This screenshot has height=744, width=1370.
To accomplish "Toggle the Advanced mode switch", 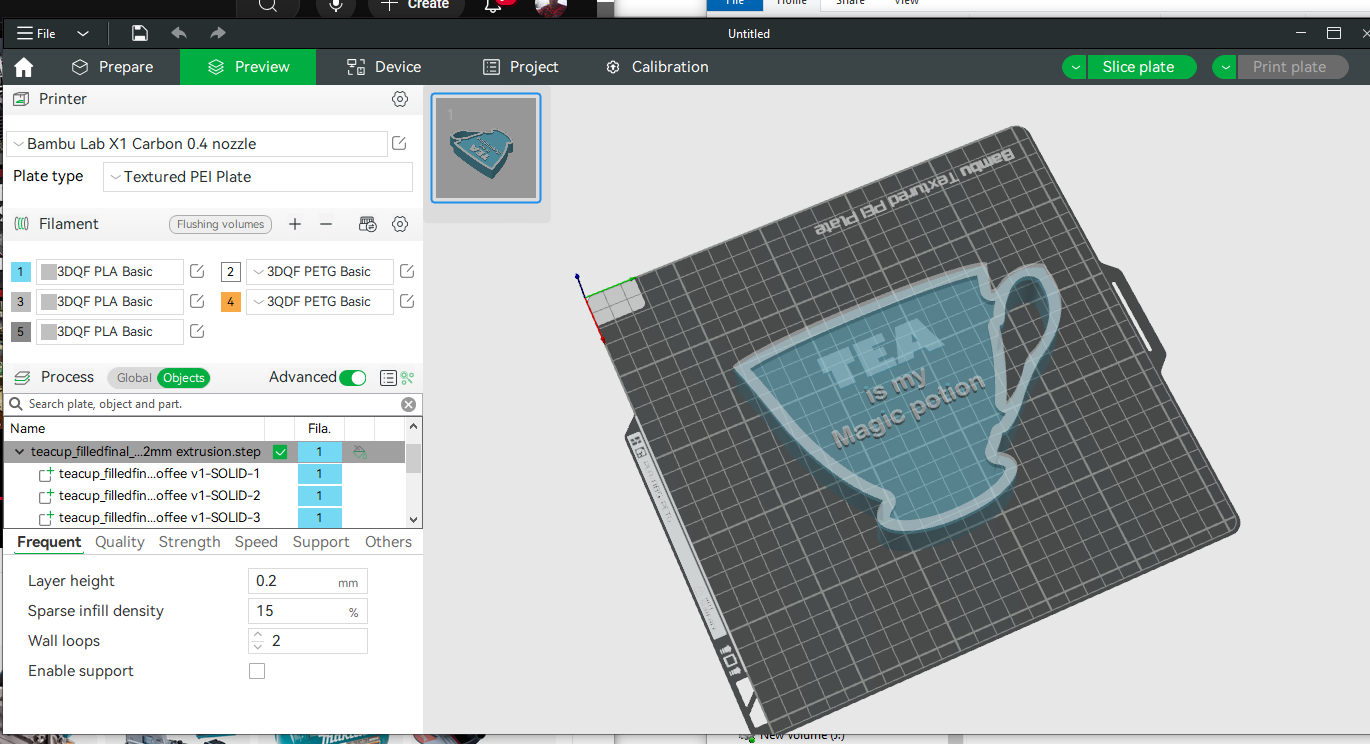I will coord(352,377).
